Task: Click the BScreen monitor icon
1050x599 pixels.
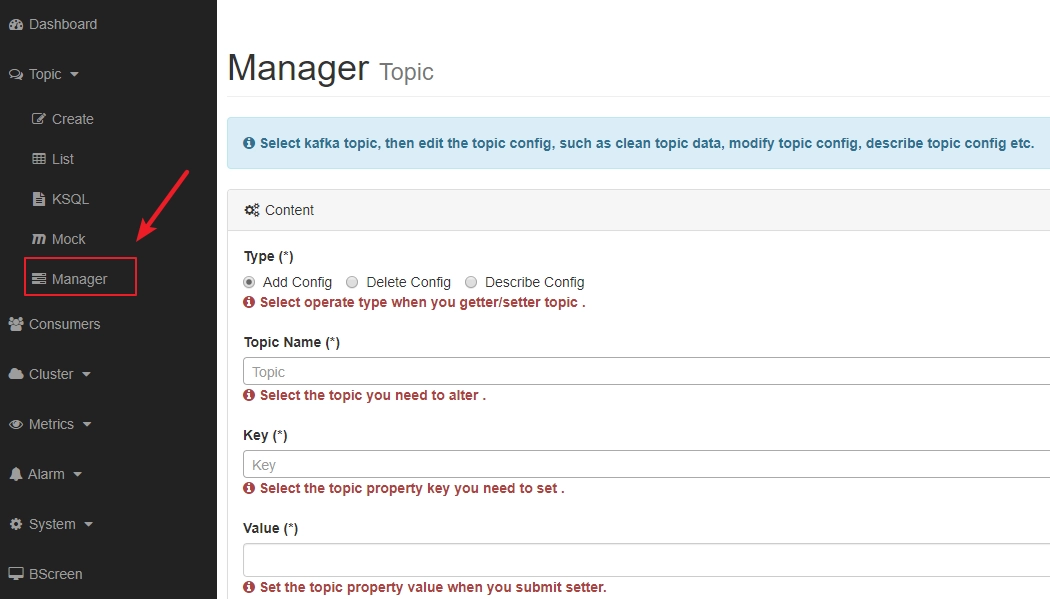Action: pyautogui.click(x=16, y=574)
